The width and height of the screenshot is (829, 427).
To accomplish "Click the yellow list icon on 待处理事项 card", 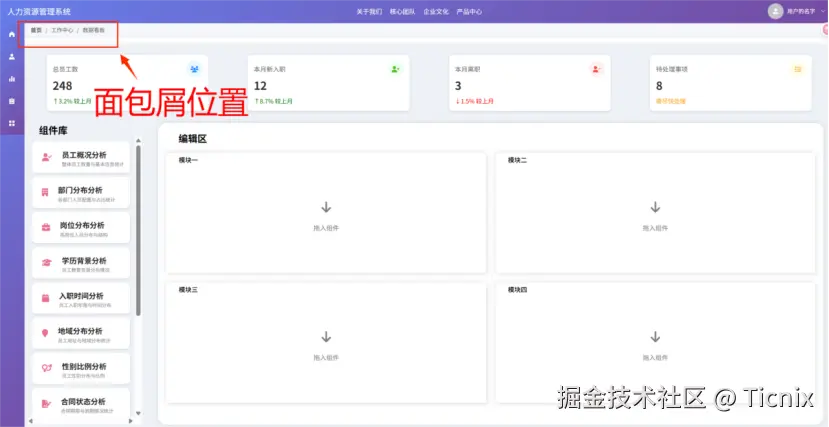I will (798, 69).
